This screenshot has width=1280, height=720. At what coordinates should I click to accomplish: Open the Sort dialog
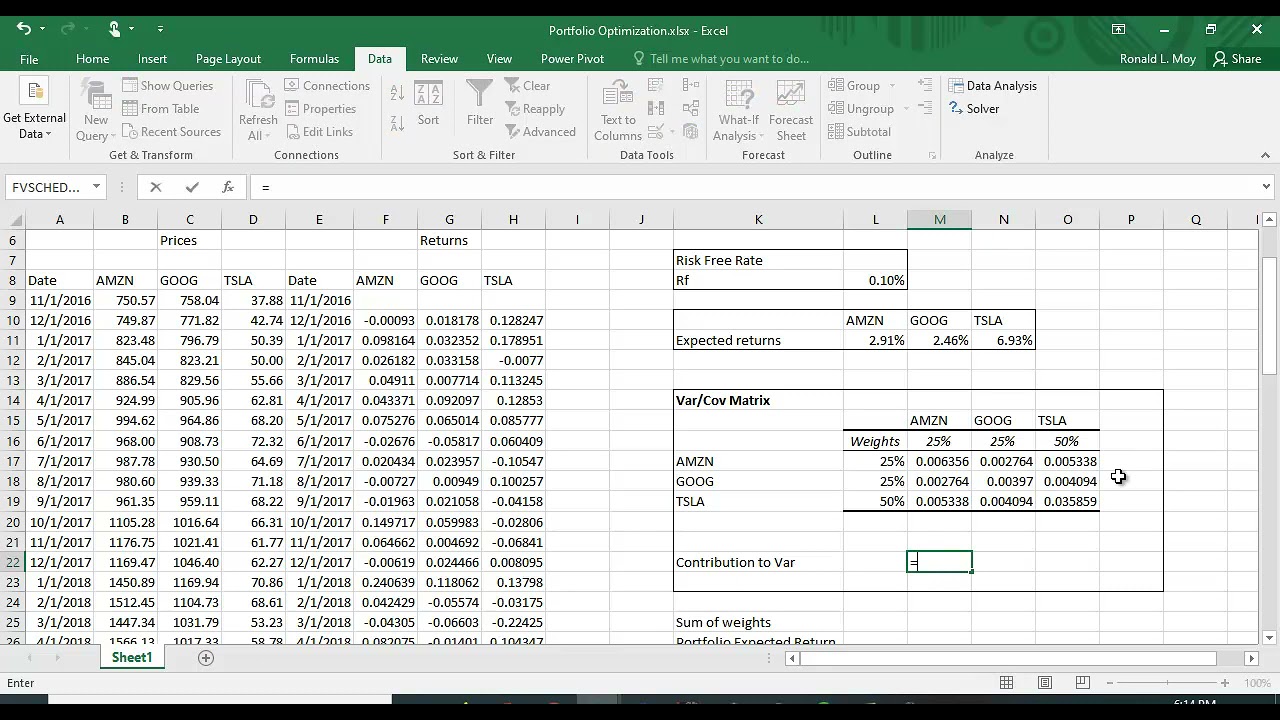pos(428,104)
